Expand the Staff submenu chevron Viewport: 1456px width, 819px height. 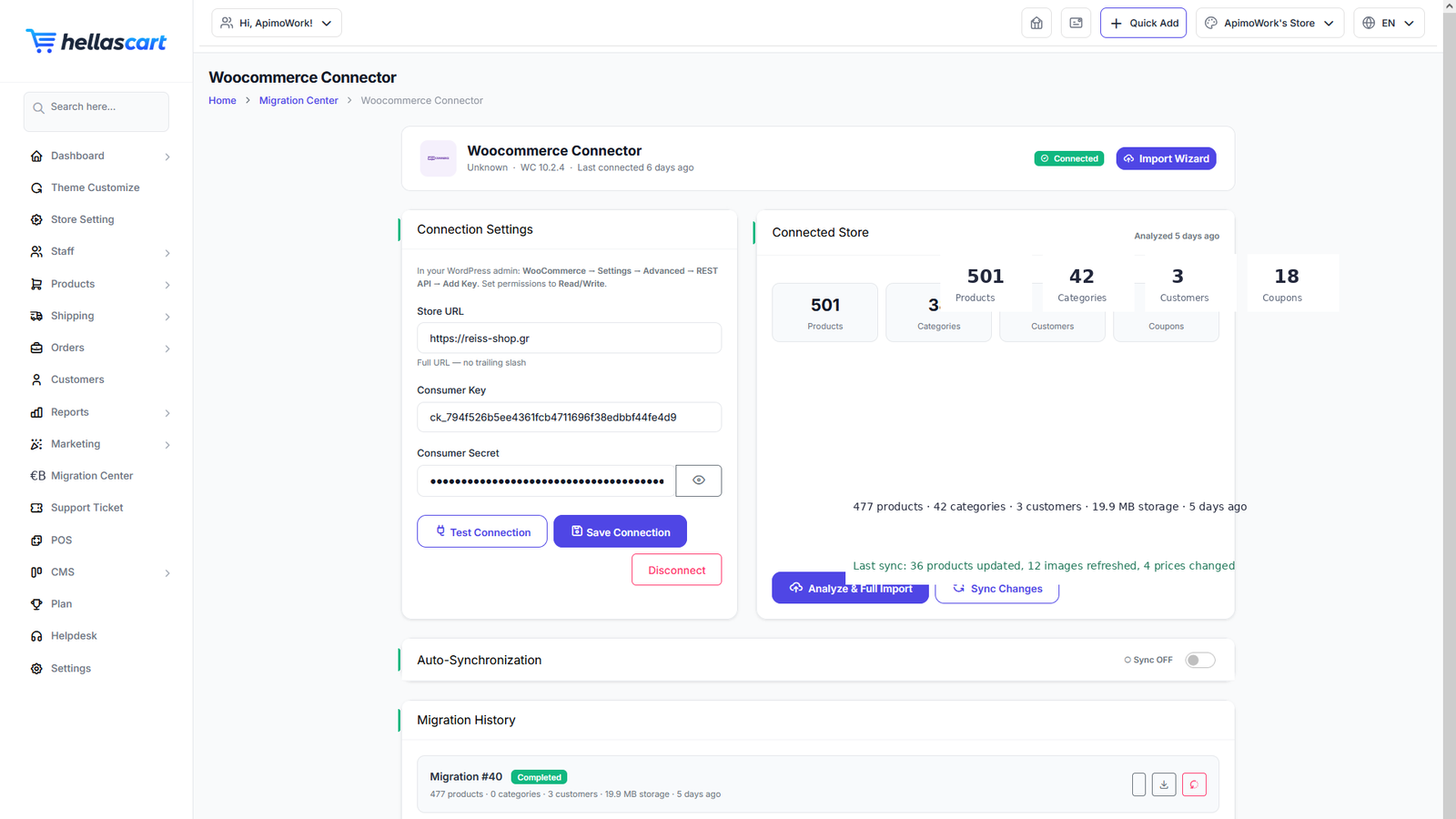[167, 253]
